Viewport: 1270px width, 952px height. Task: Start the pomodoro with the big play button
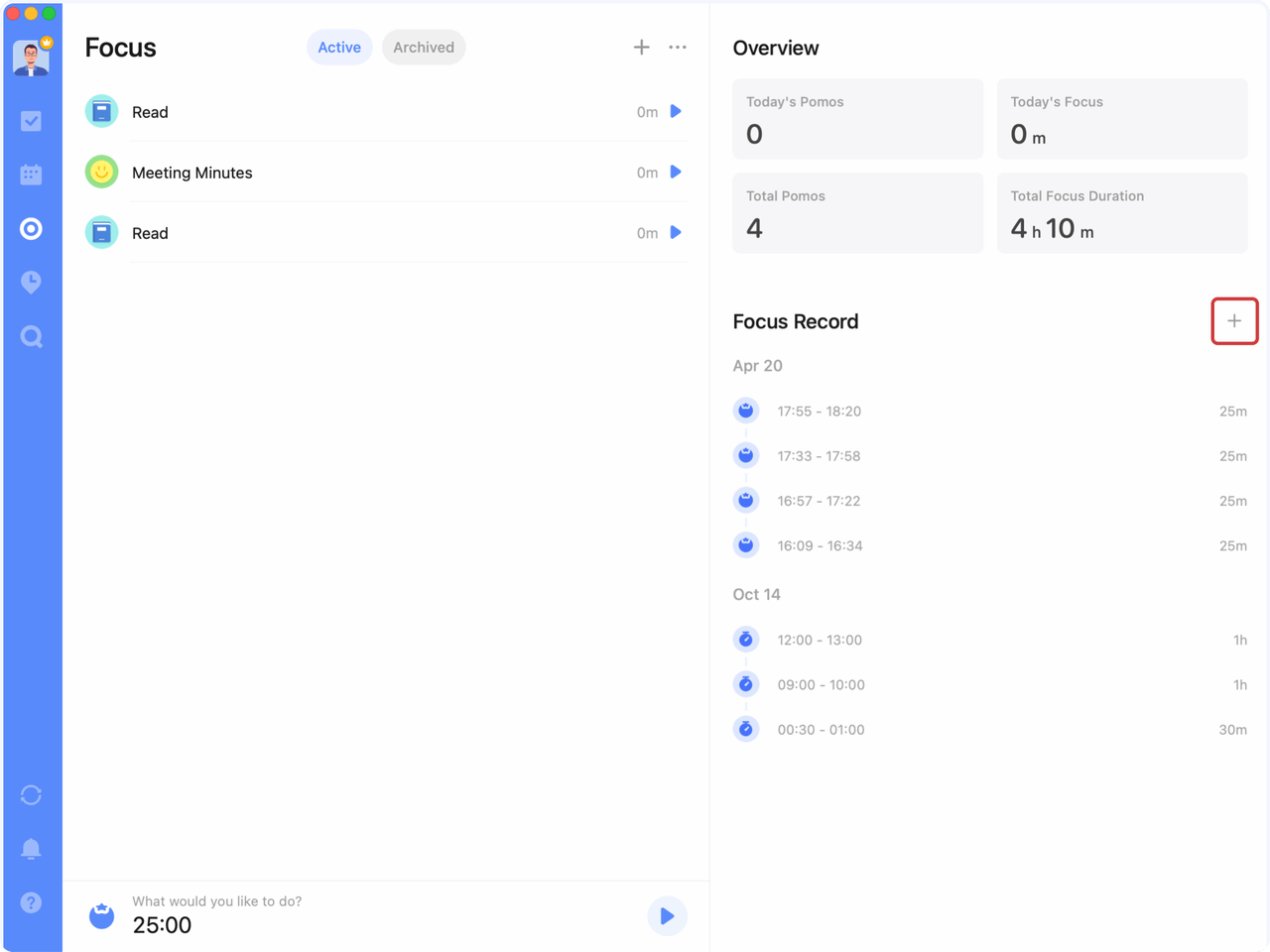coord(667,915)
